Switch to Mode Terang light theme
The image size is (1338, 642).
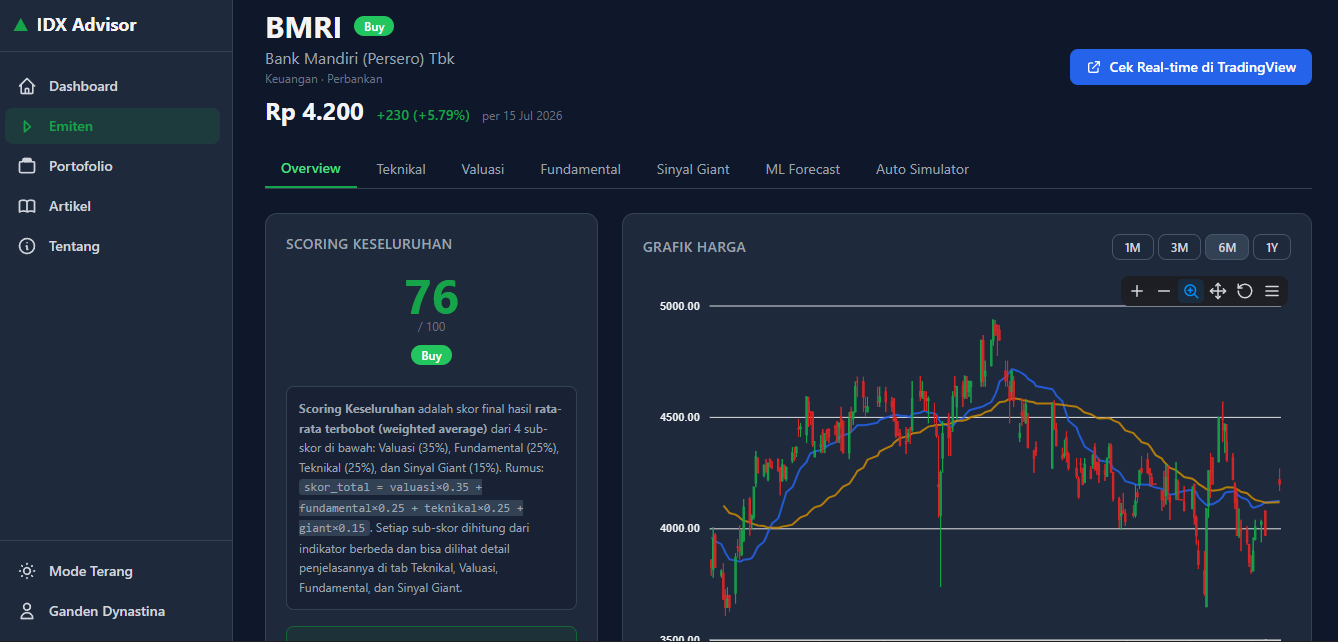pos(112,571)
